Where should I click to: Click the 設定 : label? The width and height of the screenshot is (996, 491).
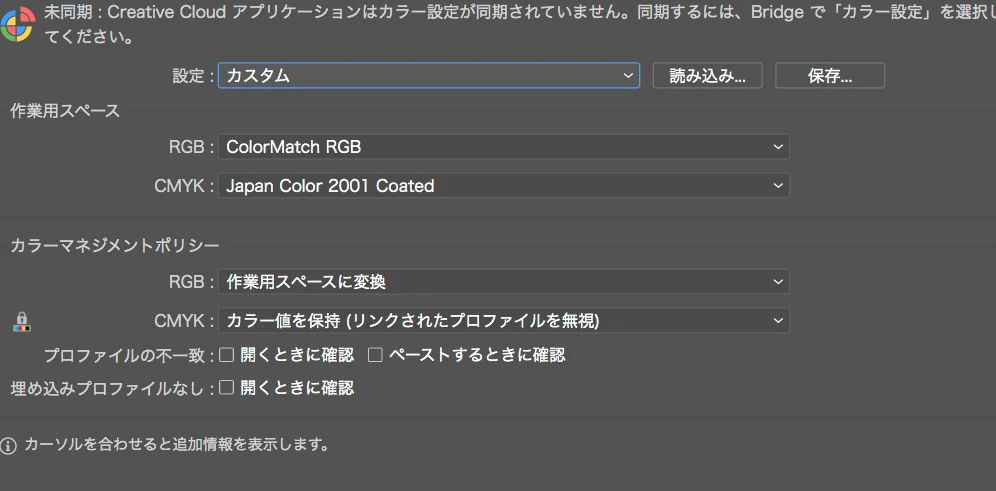[193, 76]
